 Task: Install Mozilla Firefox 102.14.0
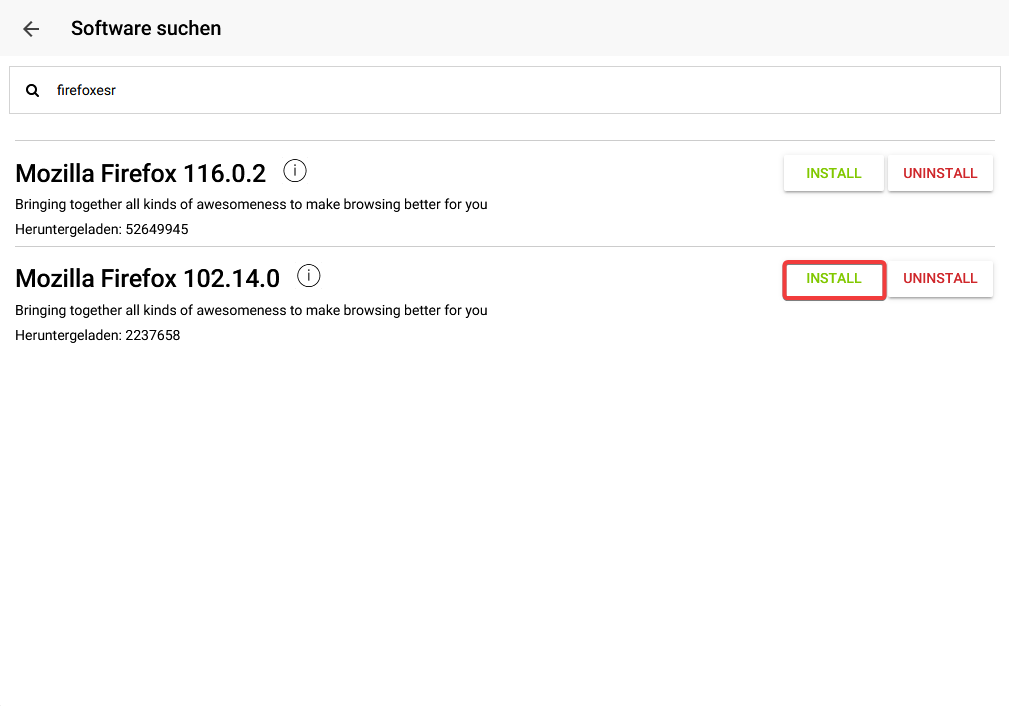tap(833, 279)
